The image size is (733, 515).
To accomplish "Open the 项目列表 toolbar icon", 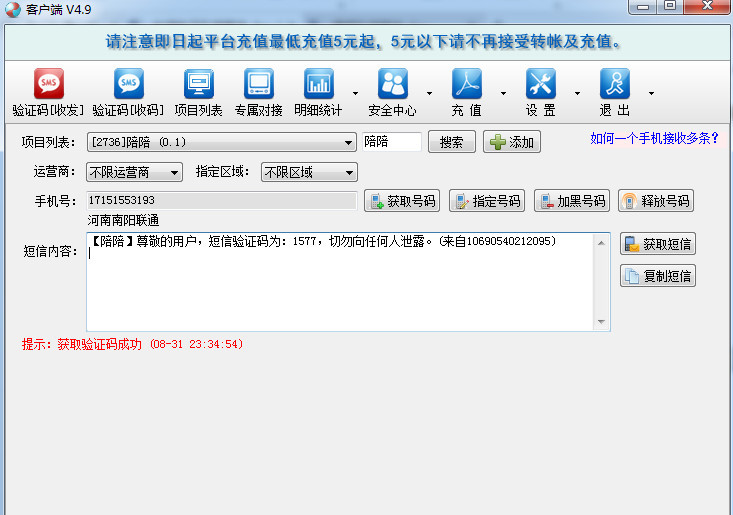I will (x=199, y=84).
